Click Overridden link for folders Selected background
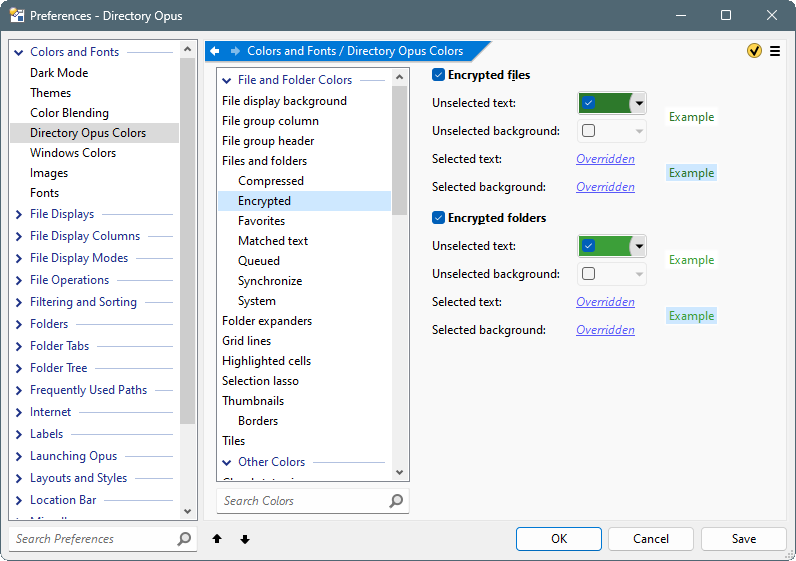 [605, 330]
